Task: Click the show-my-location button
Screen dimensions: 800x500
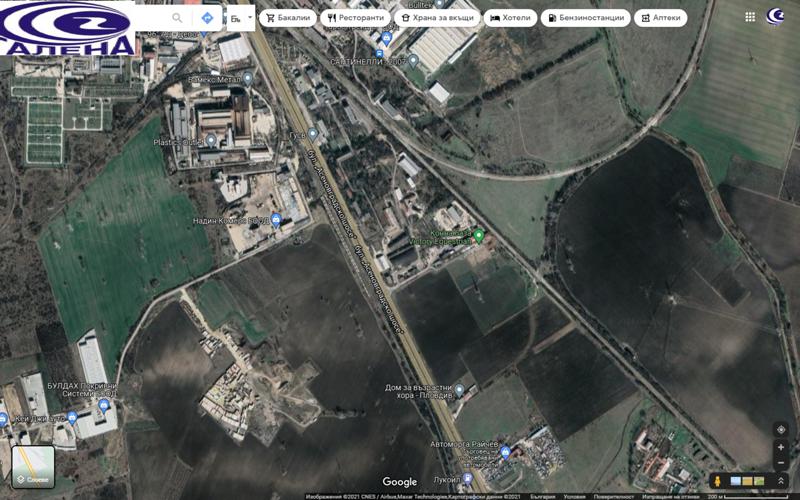Action: coord(781,430)
